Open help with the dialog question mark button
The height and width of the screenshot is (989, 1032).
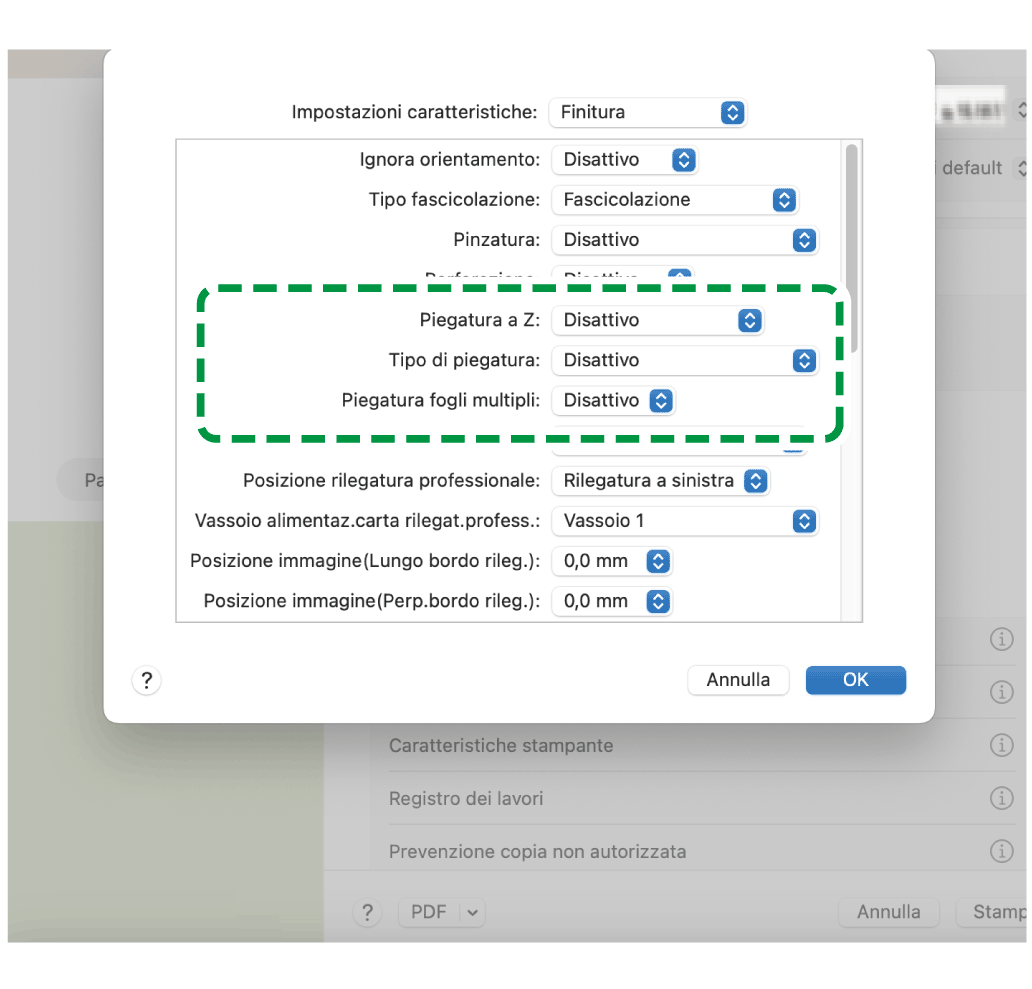click(147, 680)
